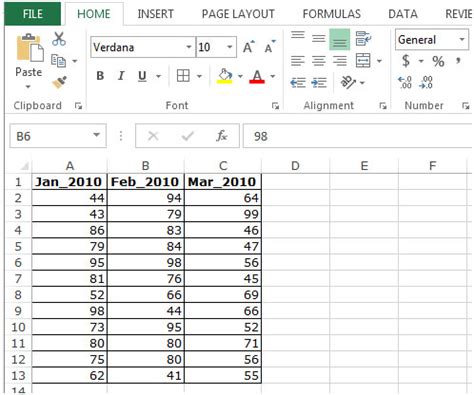Click Select All corner triangle
The height and width of the screenshot is (395, 474).
click(x=25, y=165)
